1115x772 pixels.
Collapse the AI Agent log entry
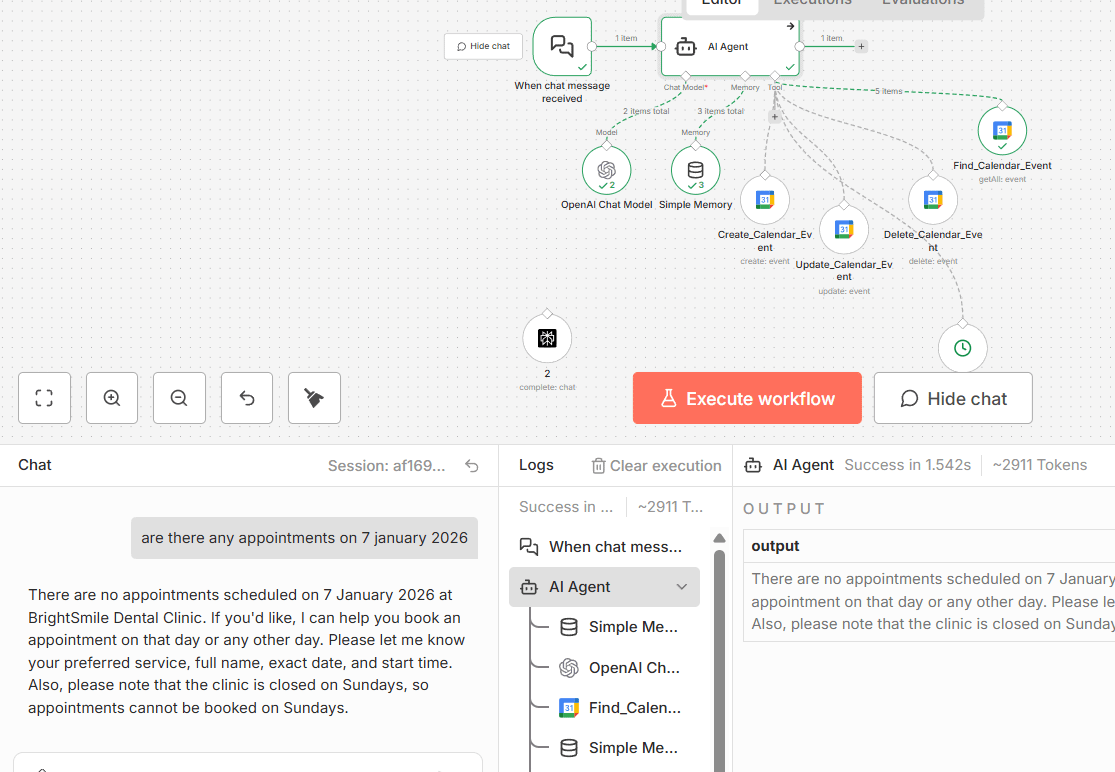682,587
